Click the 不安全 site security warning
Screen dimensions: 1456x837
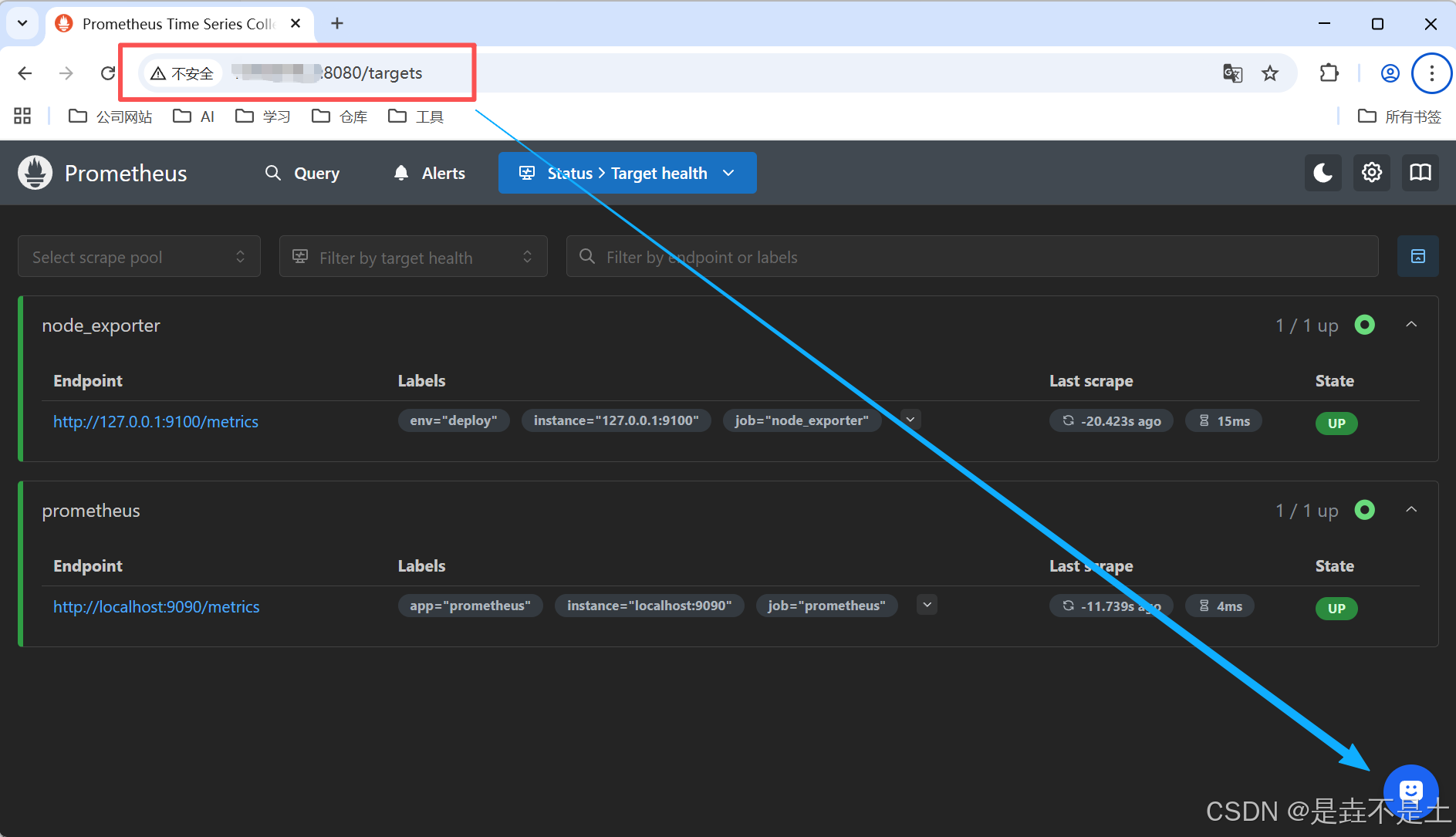point(182,73)
